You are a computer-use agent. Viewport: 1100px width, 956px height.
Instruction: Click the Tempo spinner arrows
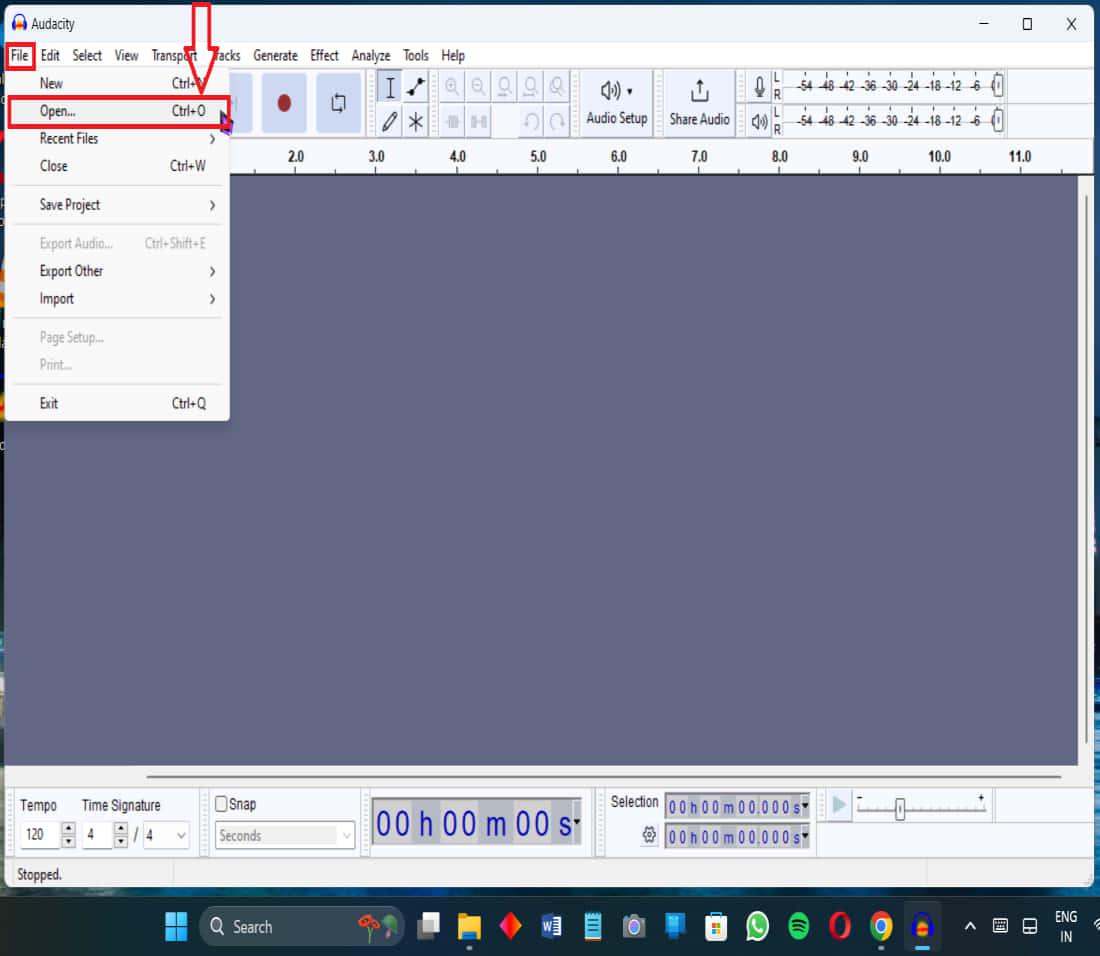69,835
